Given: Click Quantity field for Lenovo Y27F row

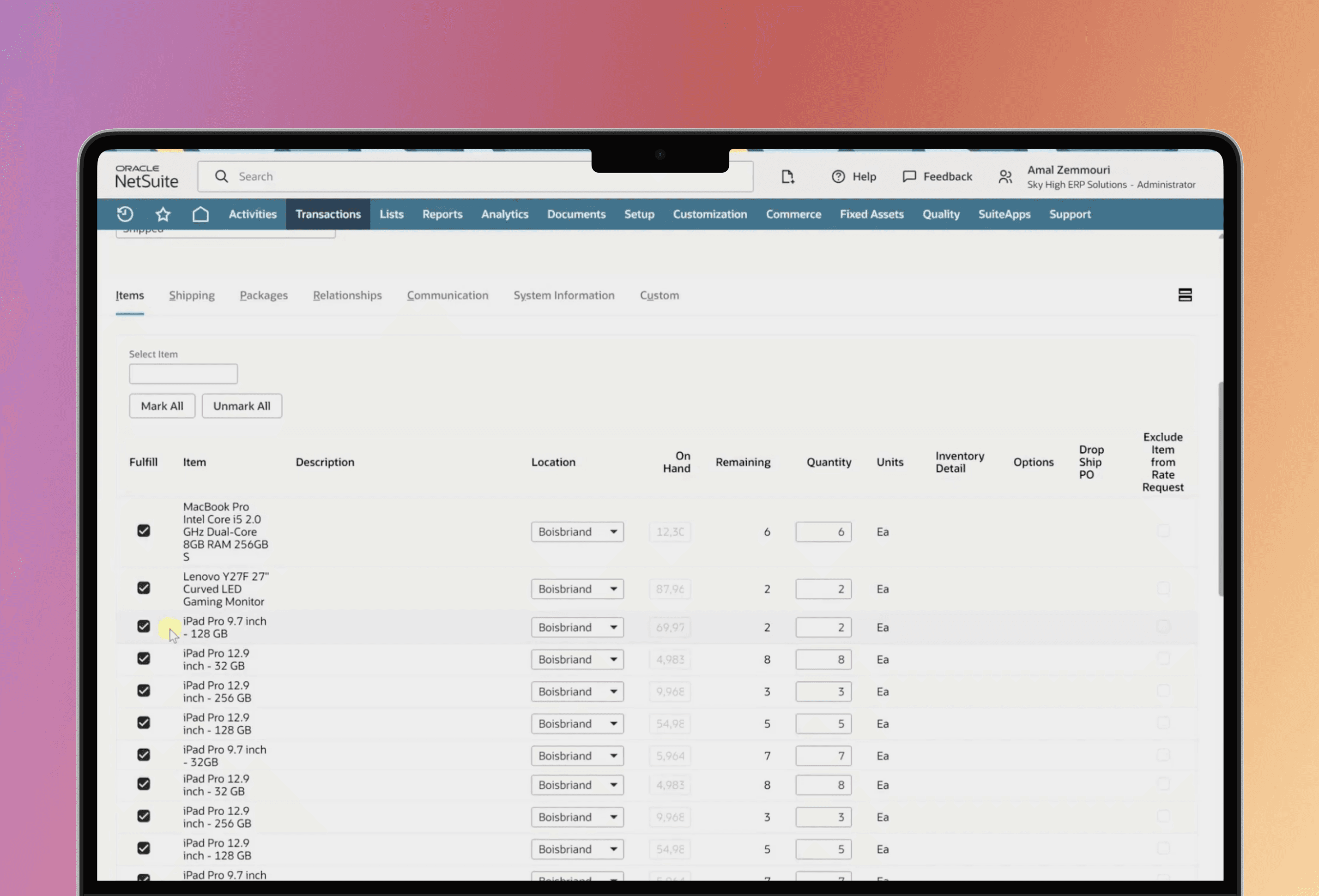Looking at the screenshot, I should coord(823,589).
